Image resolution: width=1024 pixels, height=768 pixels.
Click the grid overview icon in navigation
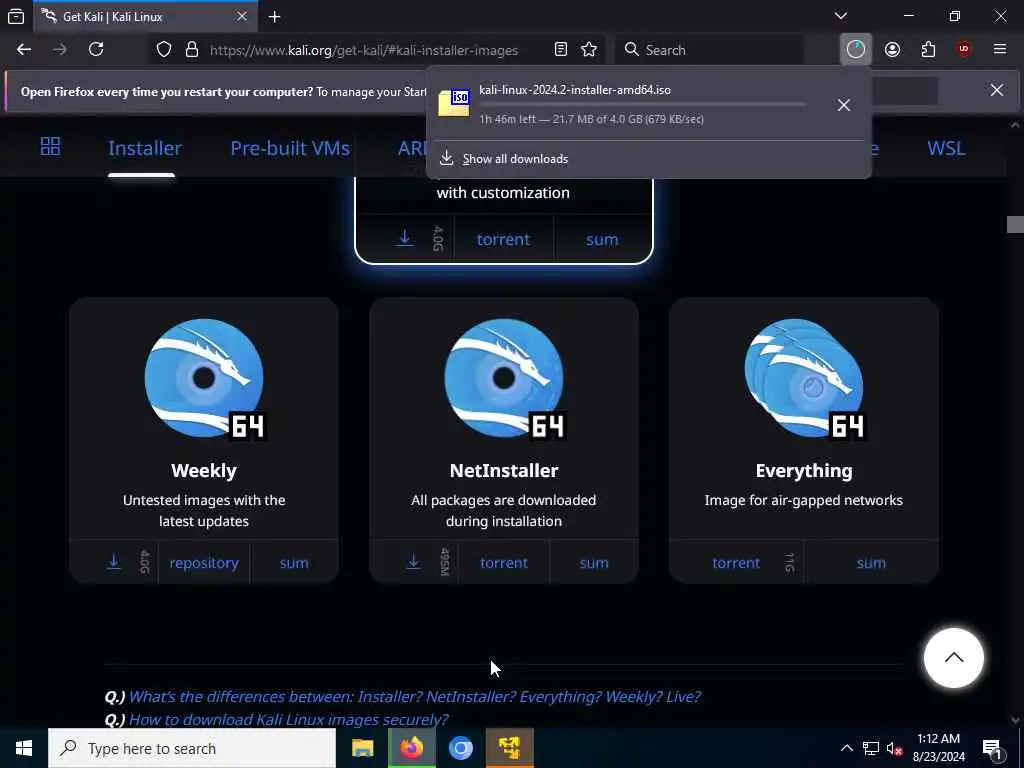(x=50, y=146)
